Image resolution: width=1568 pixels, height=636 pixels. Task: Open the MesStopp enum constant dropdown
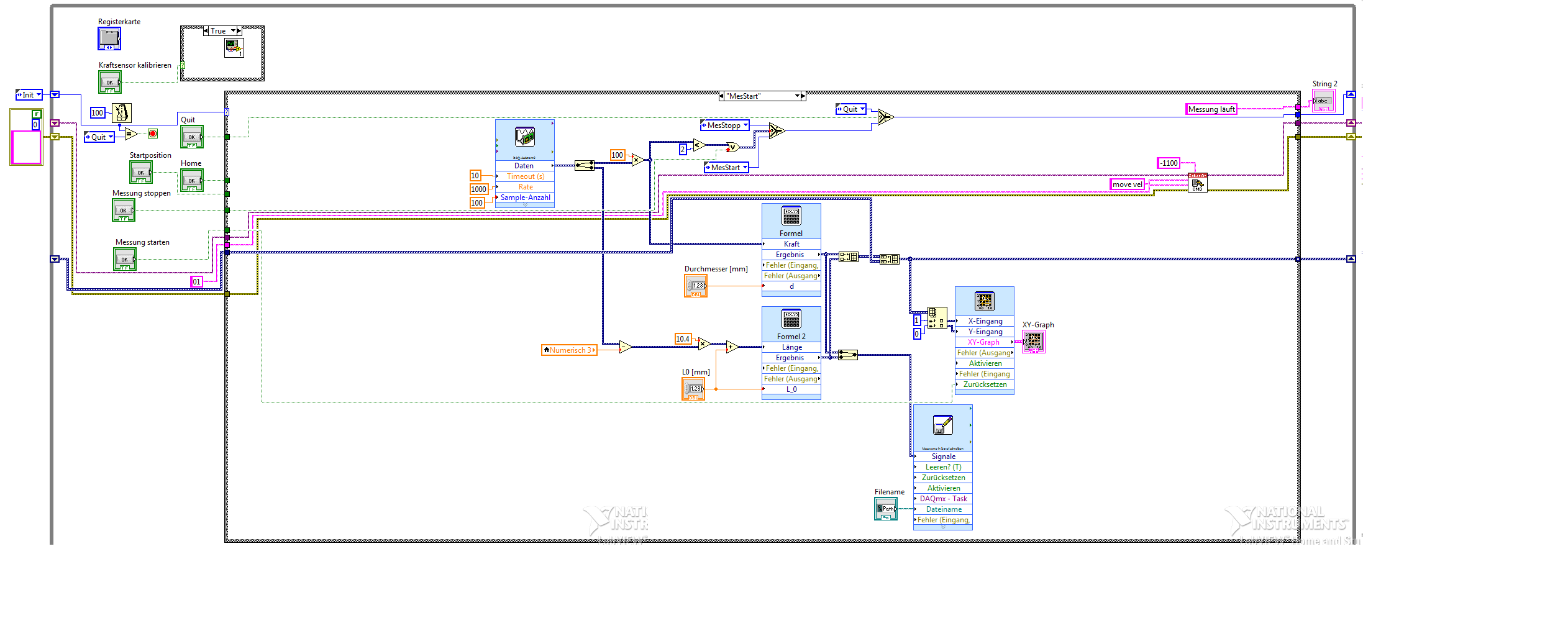tap(745, 125)
